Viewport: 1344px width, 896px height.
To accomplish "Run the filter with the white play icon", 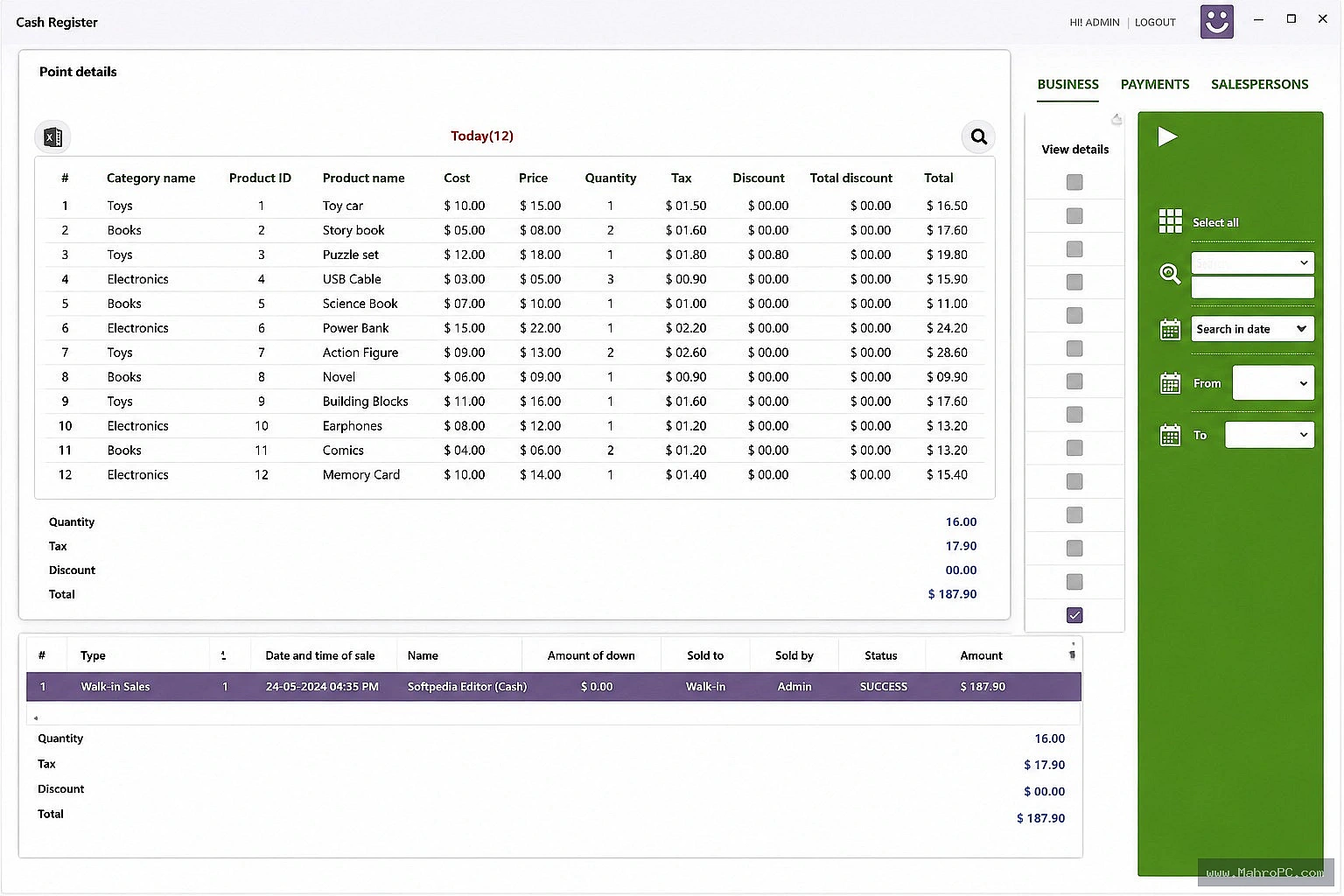I will (1167, 136).
